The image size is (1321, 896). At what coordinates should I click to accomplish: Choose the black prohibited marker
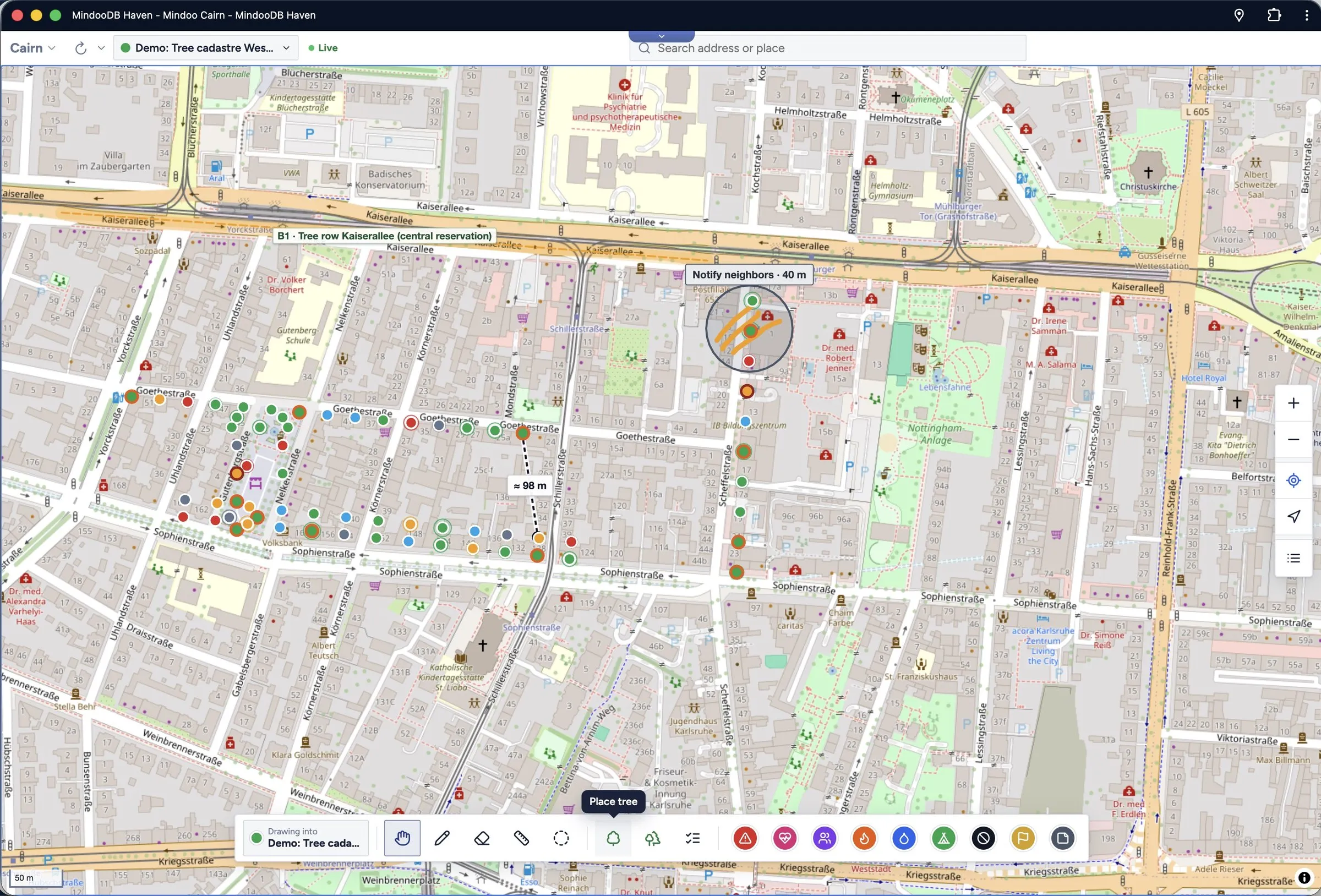(x=984, y=838)
